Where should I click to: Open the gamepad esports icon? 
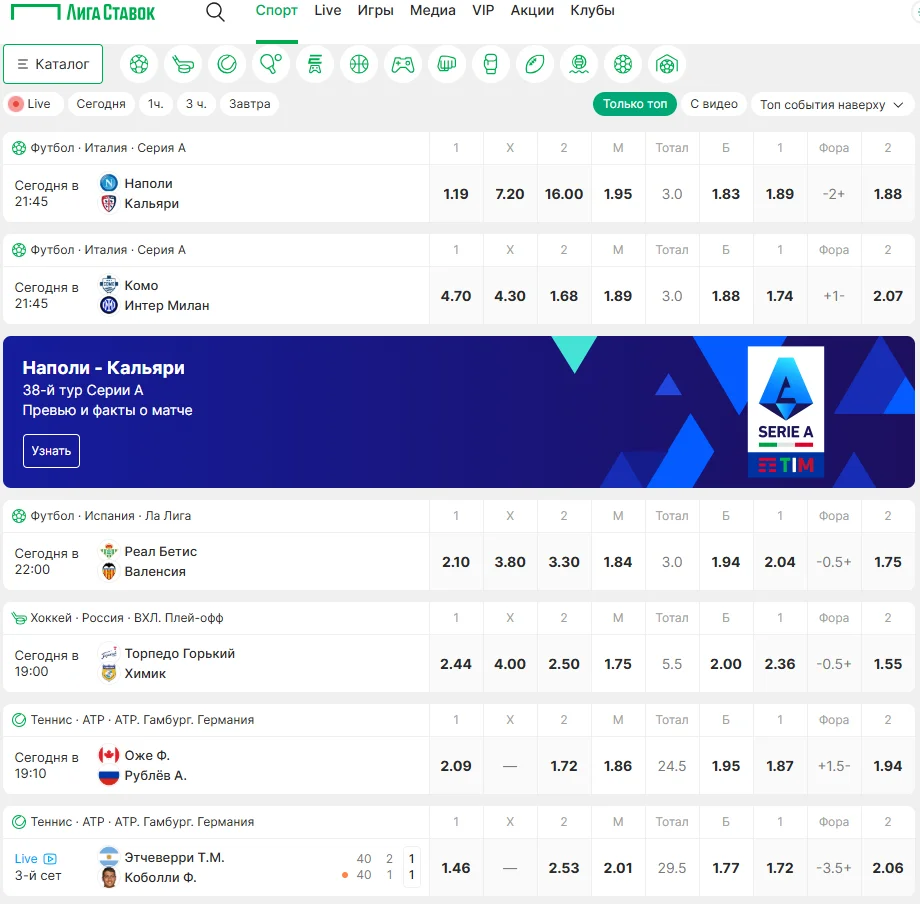(403, 65)
